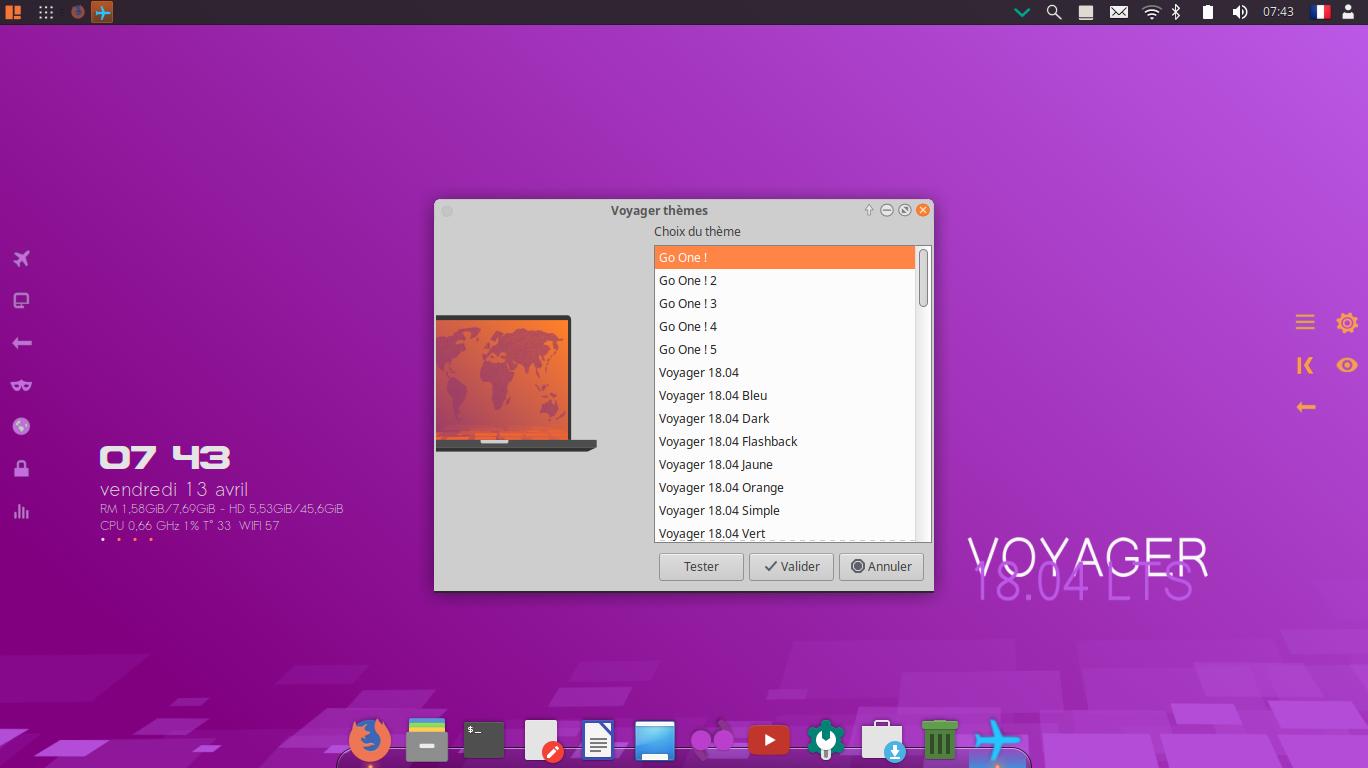
Task: Select the "Go One ! 5" theme
Action: click(785, 350)
